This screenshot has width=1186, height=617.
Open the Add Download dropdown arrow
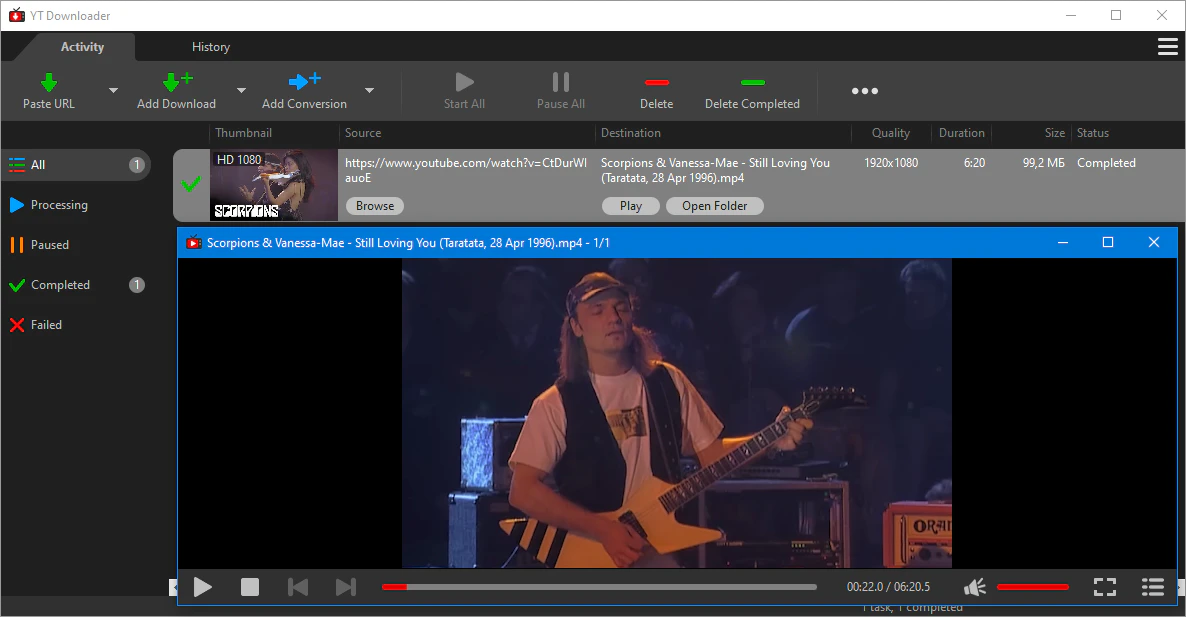[241, 91]
